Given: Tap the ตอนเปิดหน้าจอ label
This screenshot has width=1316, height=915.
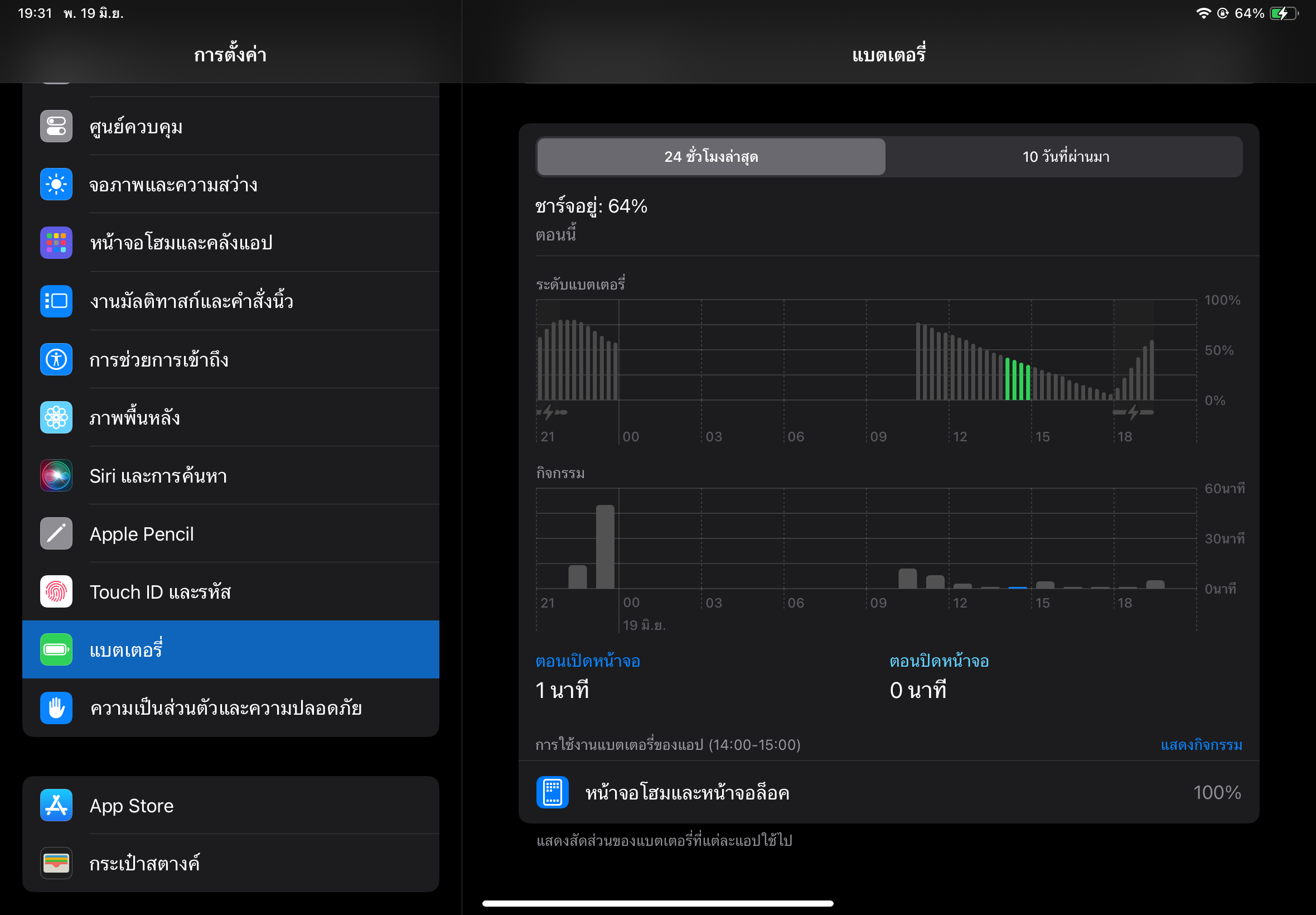Looking at the screenshot, I should click(x=587, y=661).
